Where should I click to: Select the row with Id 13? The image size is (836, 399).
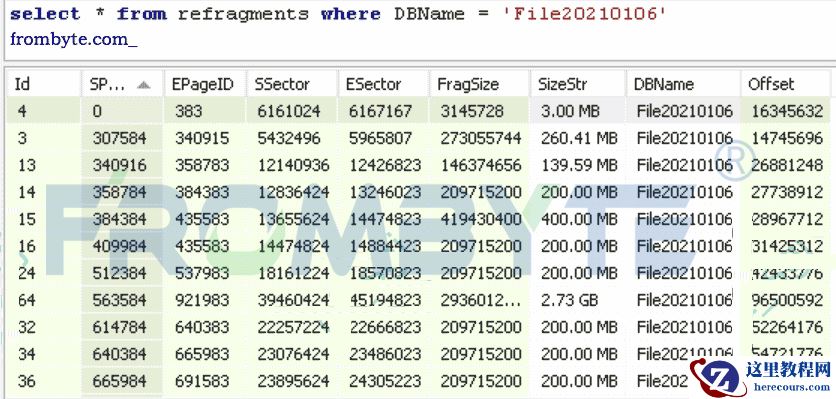[x=418, y=165]
